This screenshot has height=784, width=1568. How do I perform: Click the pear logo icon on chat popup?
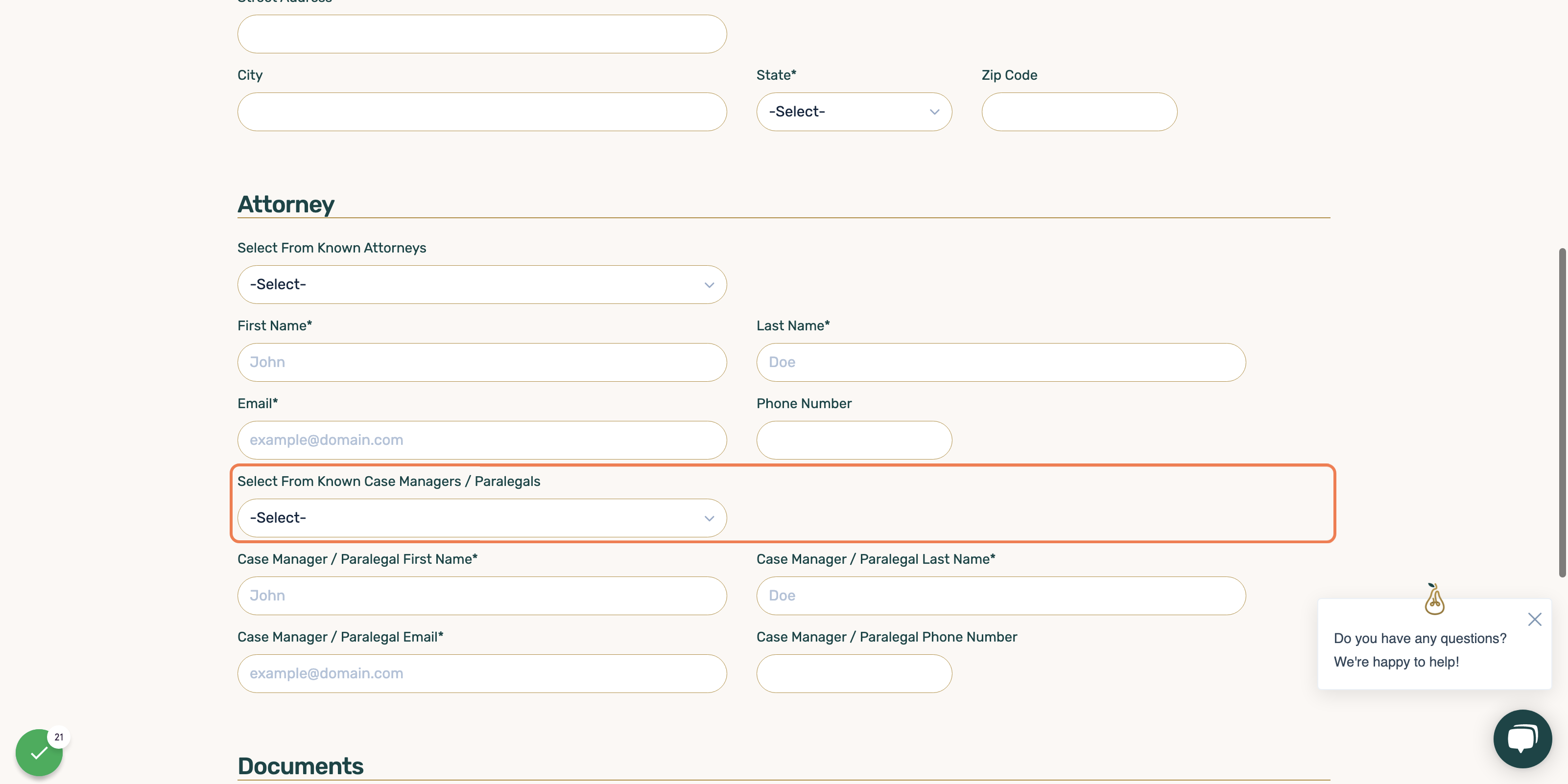tap(1434, 599)
